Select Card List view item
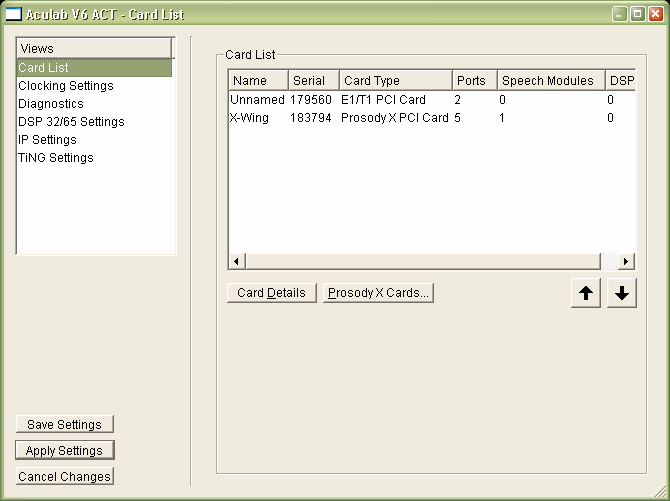670x501 pixels. (44, 68)
